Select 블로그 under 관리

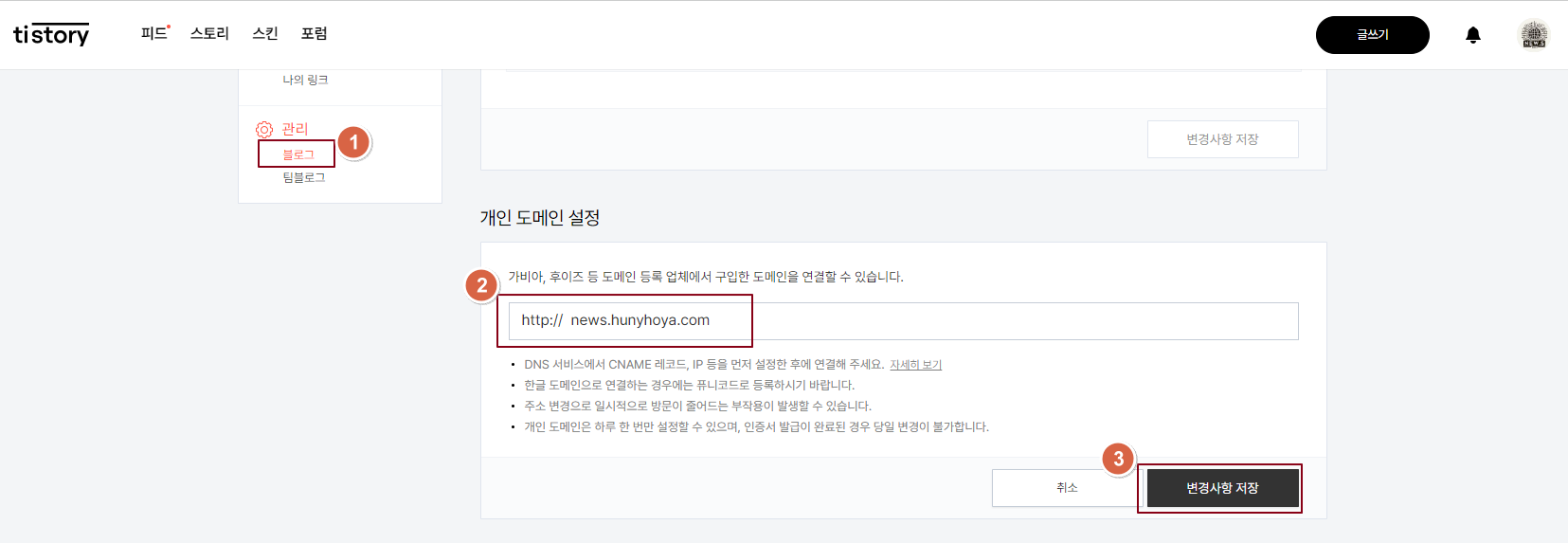pyautogui.click(x=298, y=154)
